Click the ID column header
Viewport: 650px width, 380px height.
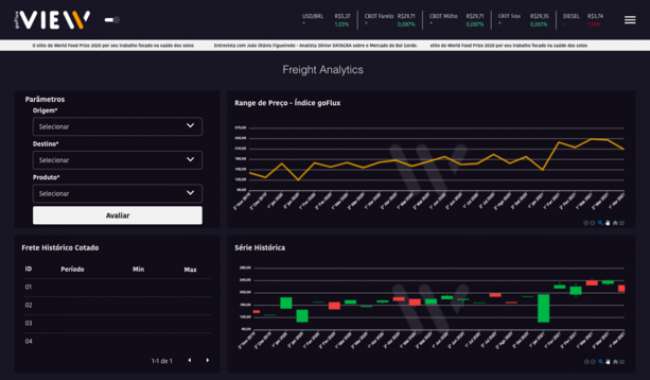pos(28,269)
